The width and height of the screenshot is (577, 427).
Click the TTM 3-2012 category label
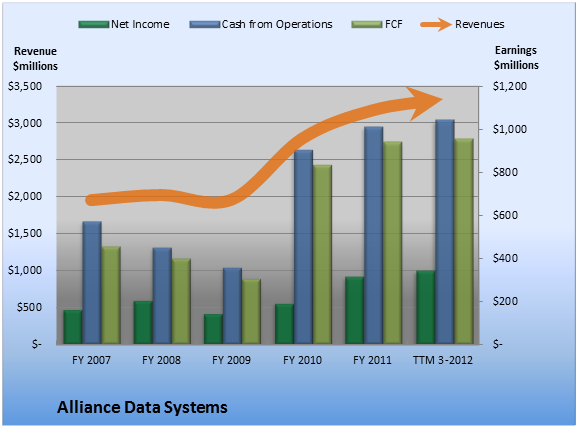coord(443,360)
